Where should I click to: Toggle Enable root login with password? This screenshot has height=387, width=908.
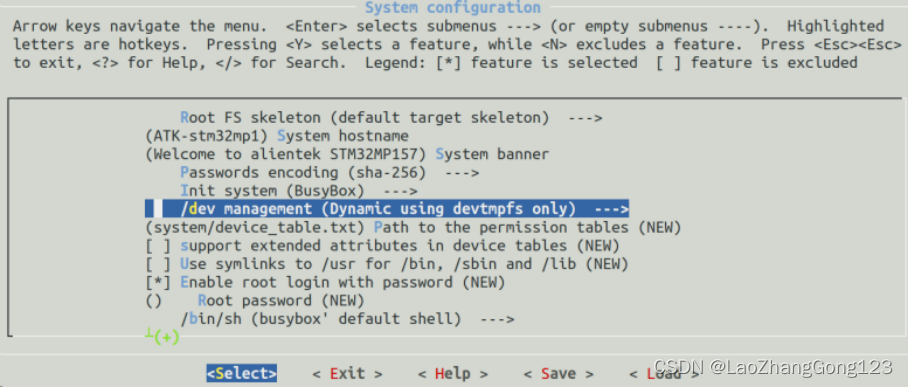tap(325, 282)
